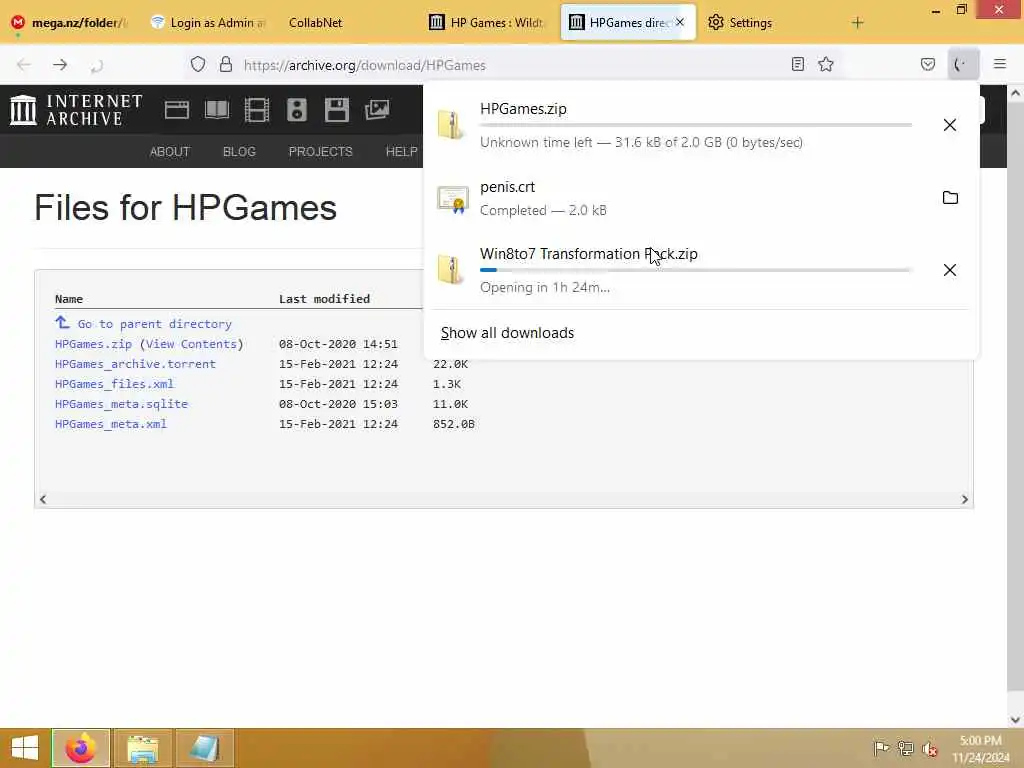
Task: Bookmark this page with the star icon
Action: point(826,64)
